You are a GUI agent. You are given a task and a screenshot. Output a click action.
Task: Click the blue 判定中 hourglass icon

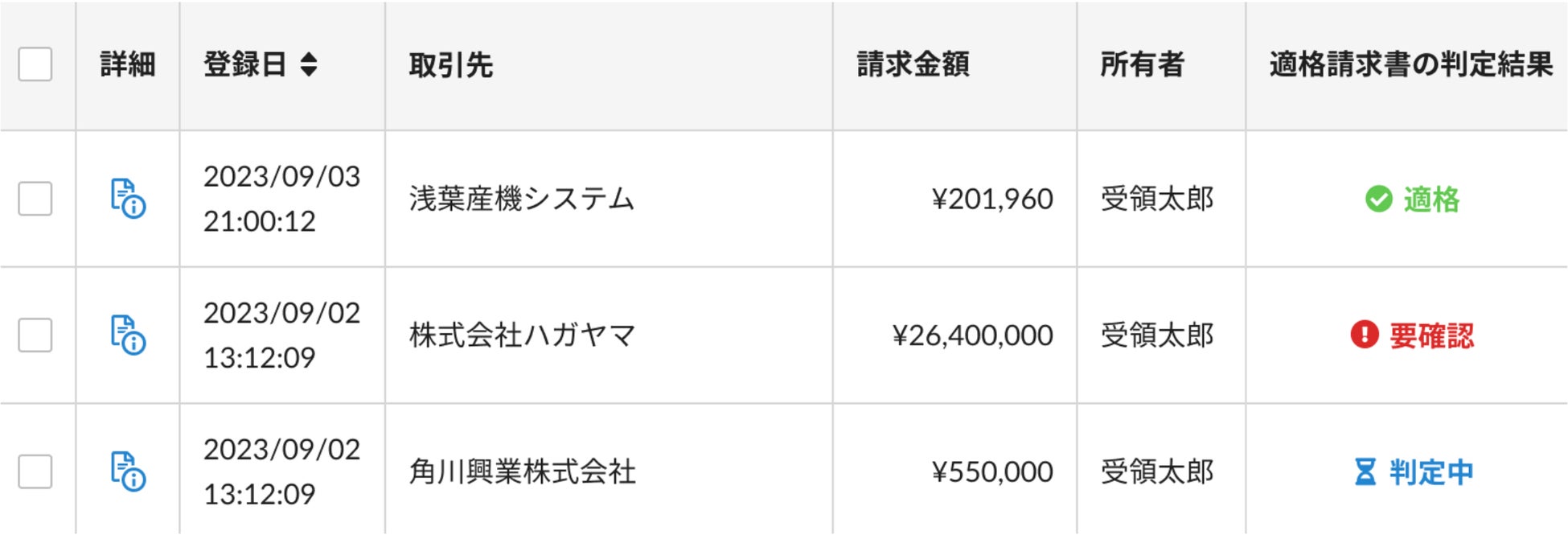(1365, 471)
